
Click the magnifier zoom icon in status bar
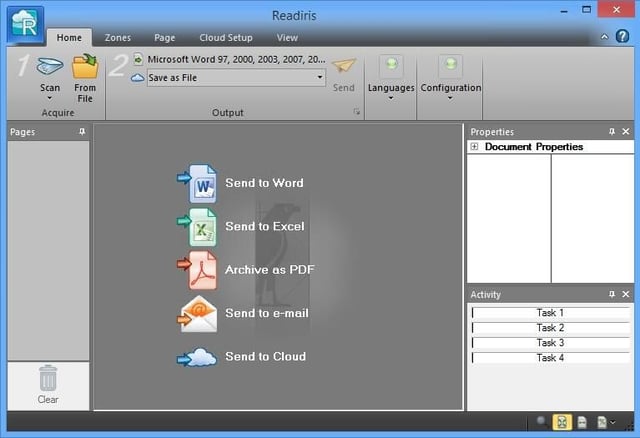[x=542, y=421]
